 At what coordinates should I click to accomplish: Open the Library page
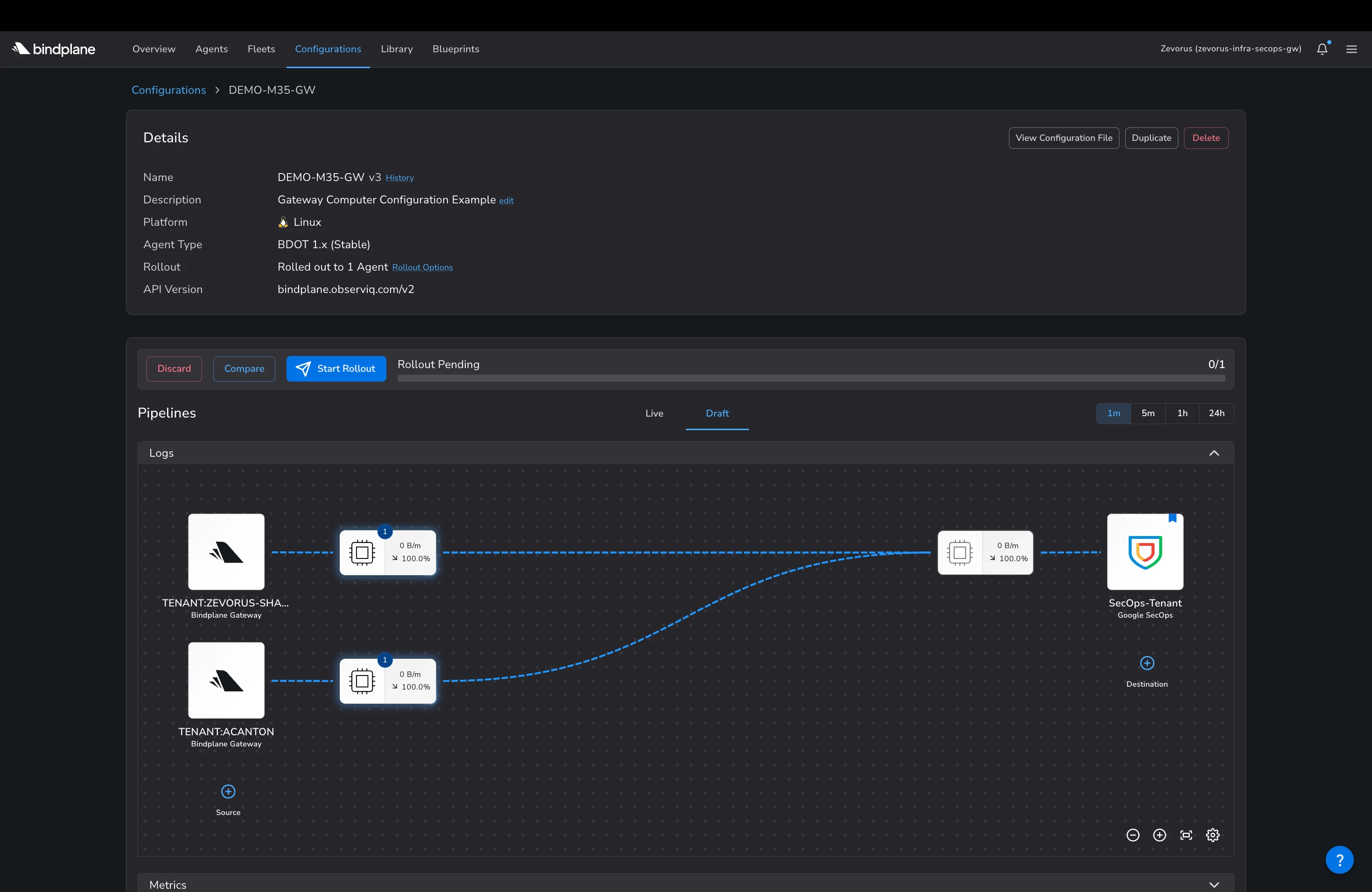click(397, 49)
